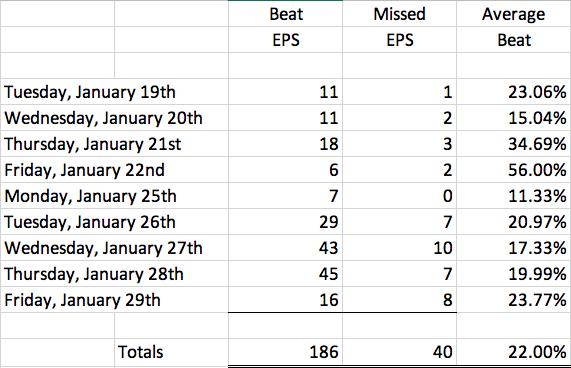Viewport: 571px width, 368px height.
Task: Click the Wednesday, January 20th cell
Action: click(x=114, y=118)
